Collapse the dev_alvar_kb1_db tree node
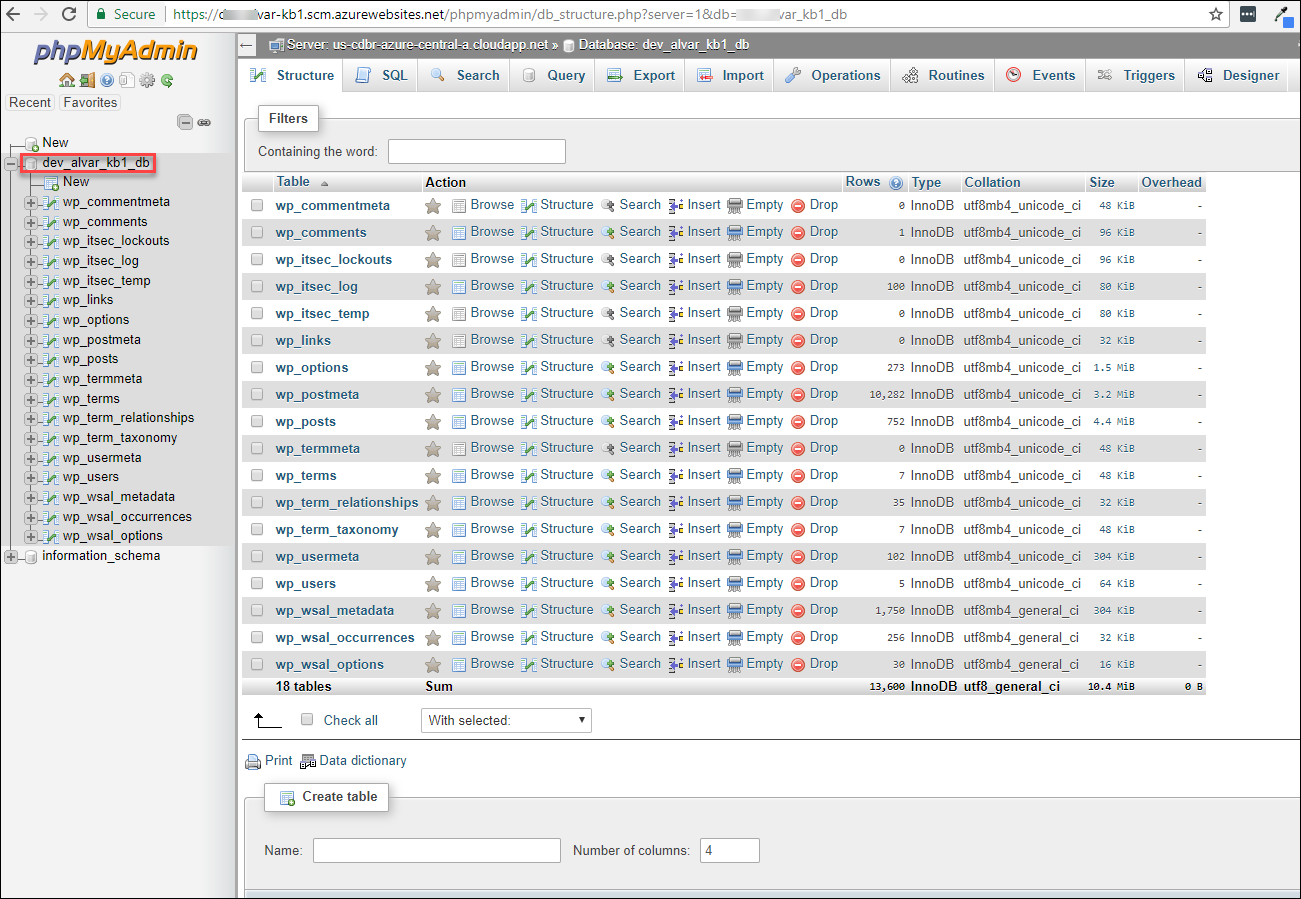Screen dimensions: 1301x899 coord(11,163)
